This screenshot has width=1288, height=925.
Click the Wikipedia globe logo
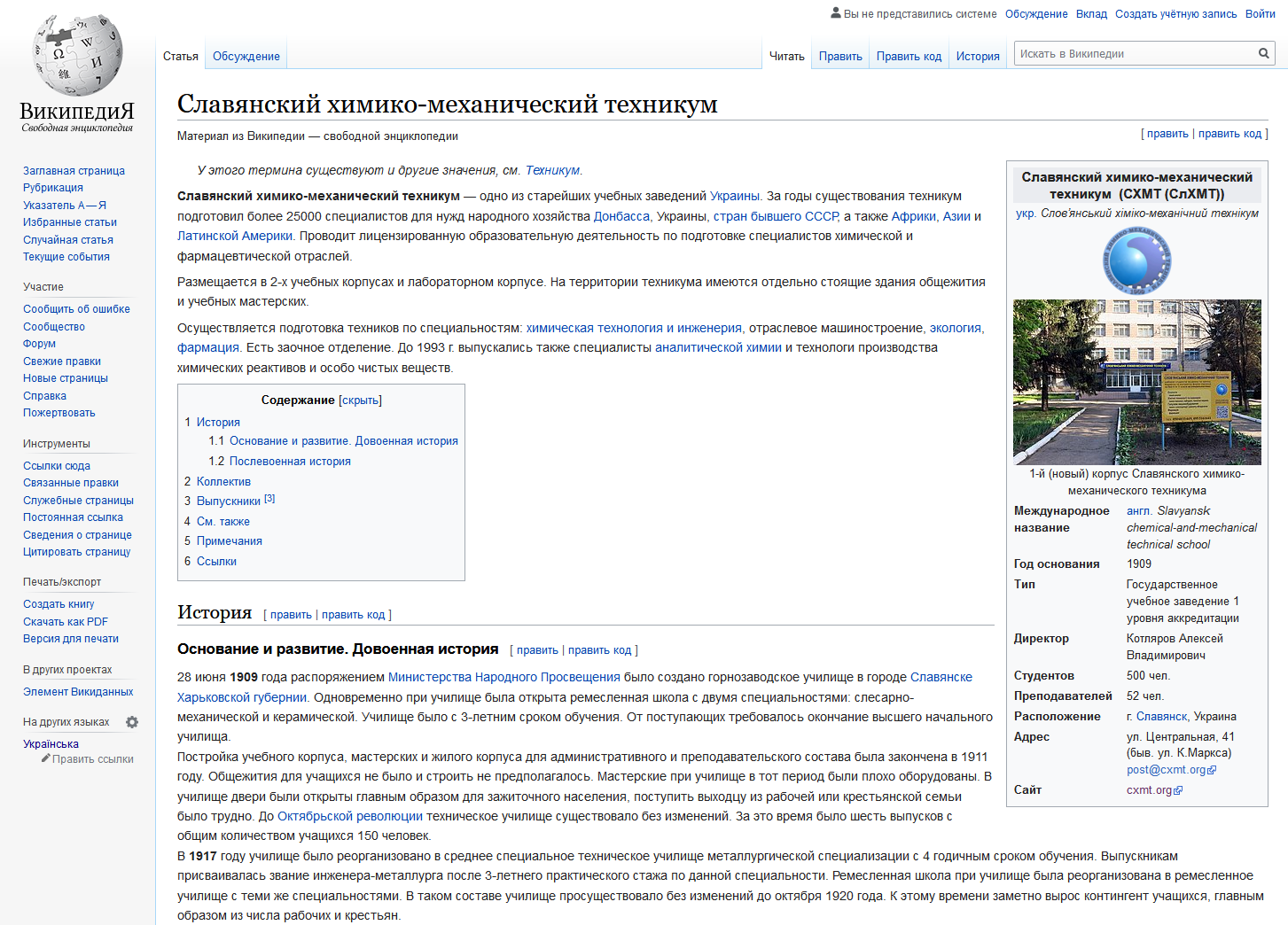click(x=77, y=55)
